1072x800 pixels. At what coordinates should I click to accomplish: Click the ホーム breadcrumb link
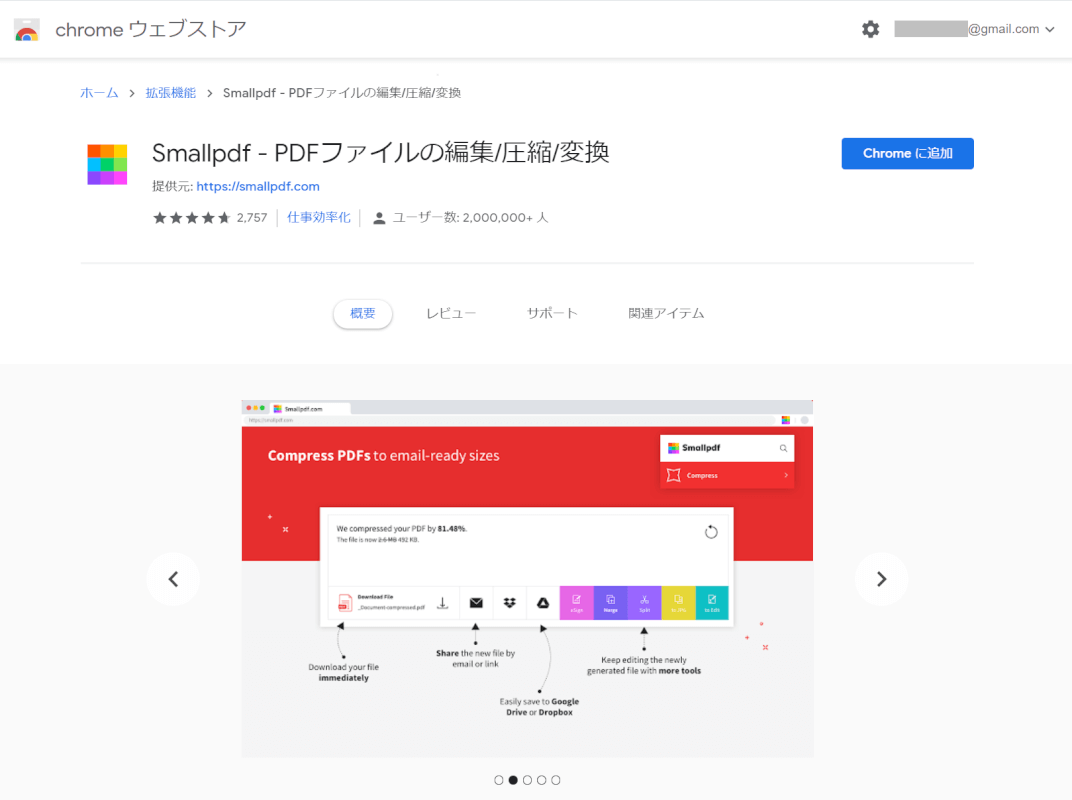pyautogui.click(x=99, y=93)
